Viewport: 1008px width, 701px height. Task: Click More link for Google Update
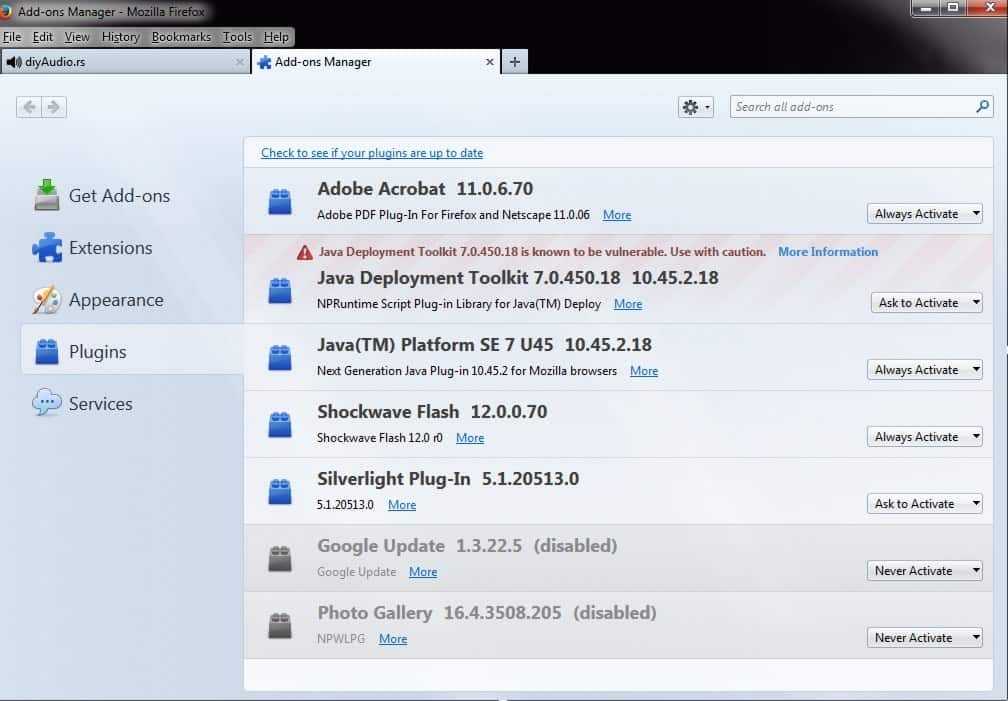point(423,572)
